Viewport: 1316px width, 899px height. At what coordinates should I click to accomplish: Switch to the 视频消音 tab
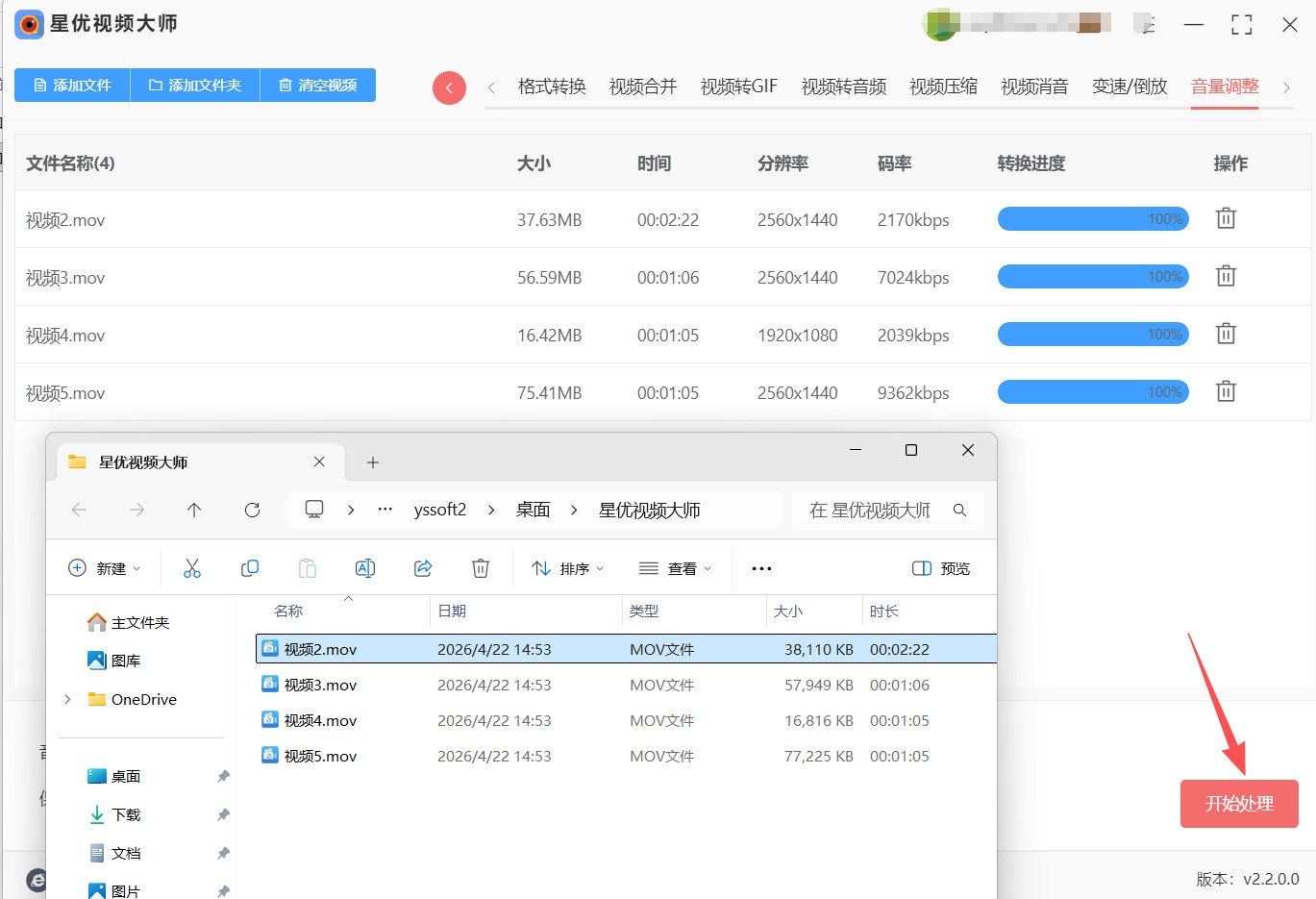point(1034,87)
